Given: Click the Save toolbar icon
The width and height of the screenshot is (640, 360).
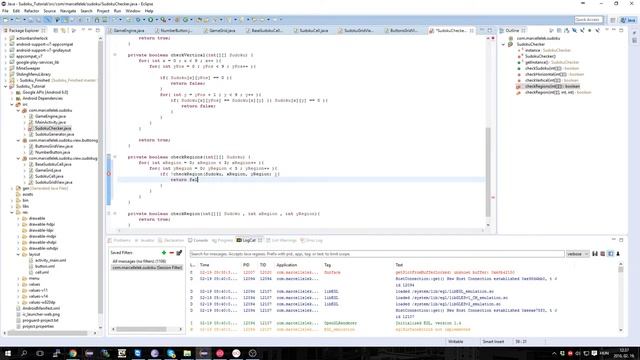Looking at the screenshot, I should (31, 20).
